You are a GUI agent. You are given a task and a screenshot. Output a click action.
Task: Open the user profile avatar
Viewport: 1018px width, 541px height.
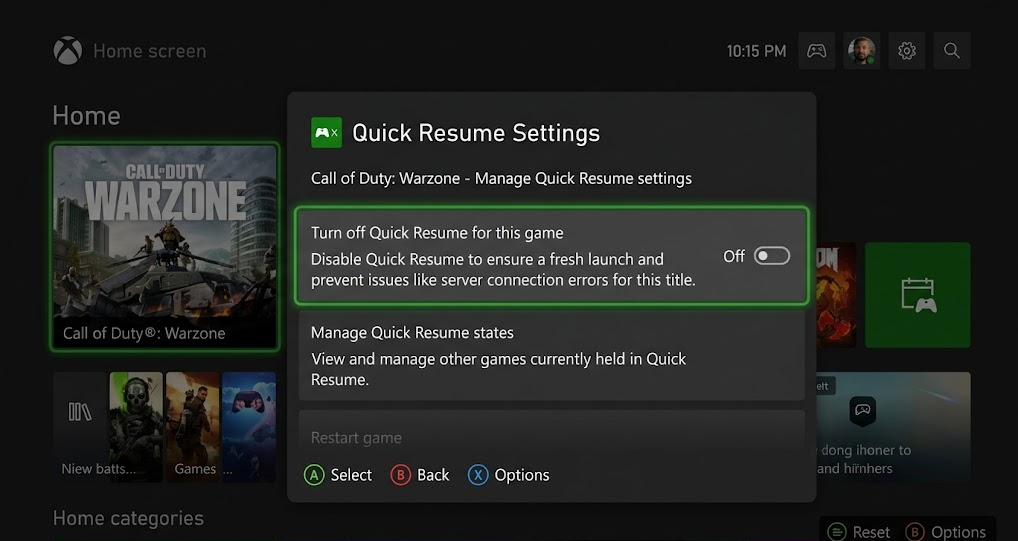tap(862, 51)
